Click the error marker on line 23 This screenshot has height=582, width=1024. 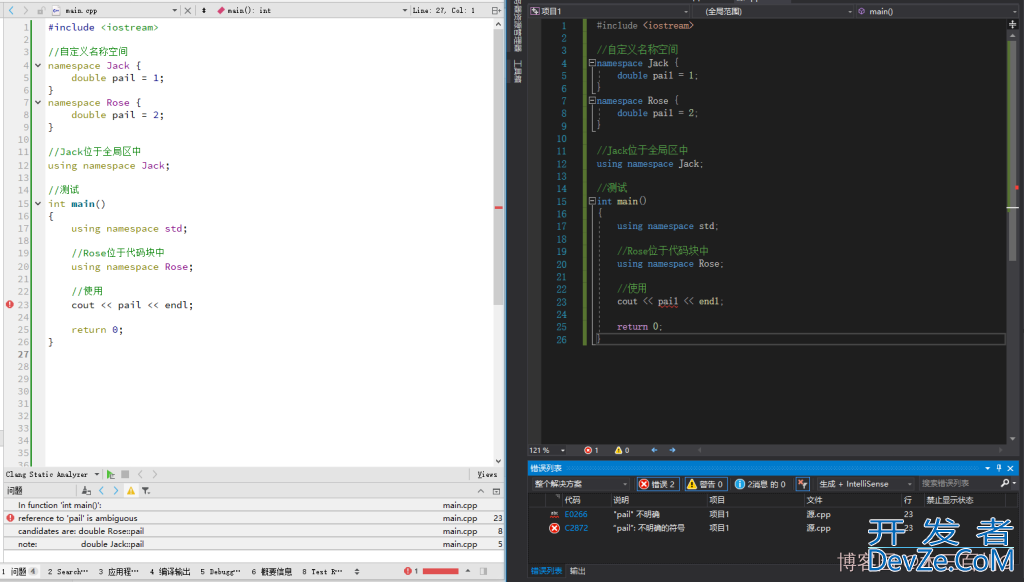(x=10, y=304)
